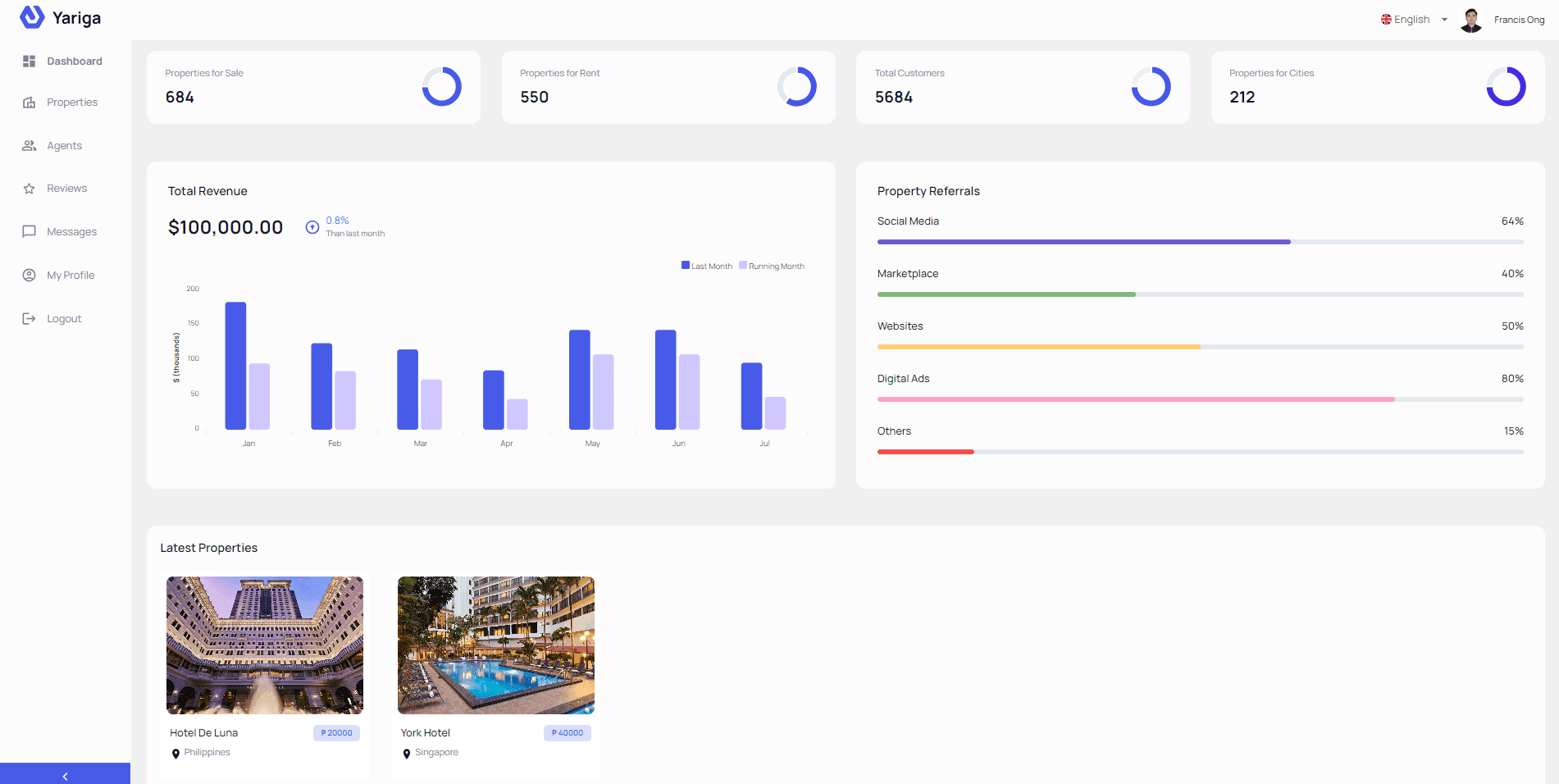Click Francis Ong's avatar photo
The width and height of the screenshot is (1559, 784).
click(x=1471, y=20)
